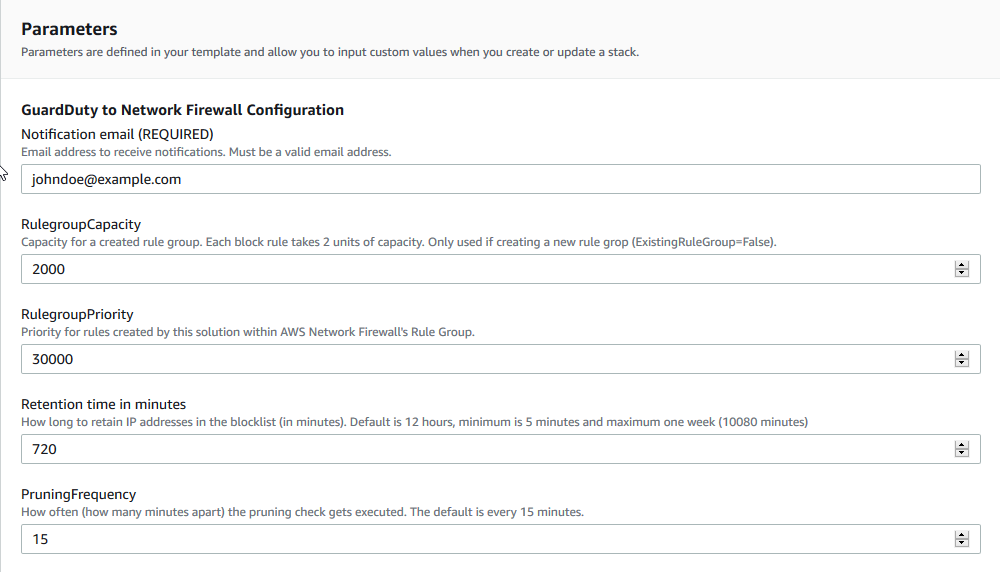Click the description 'How long to retain IP addresses'
The image size is (1000, 572).
tap(415, 422)
